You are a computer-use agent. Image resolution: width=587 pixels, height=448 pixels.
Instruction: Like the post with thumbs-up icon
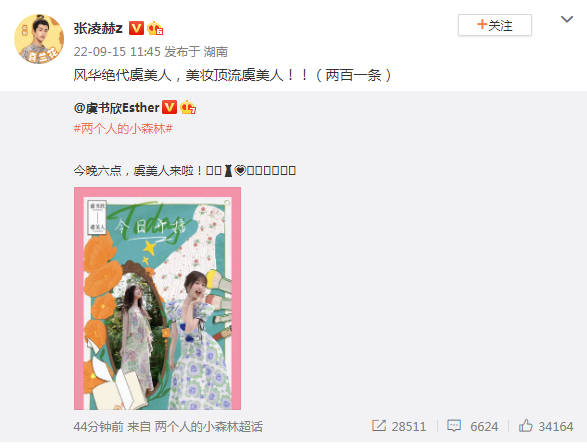pyautogui.click(x=525, y=426)
